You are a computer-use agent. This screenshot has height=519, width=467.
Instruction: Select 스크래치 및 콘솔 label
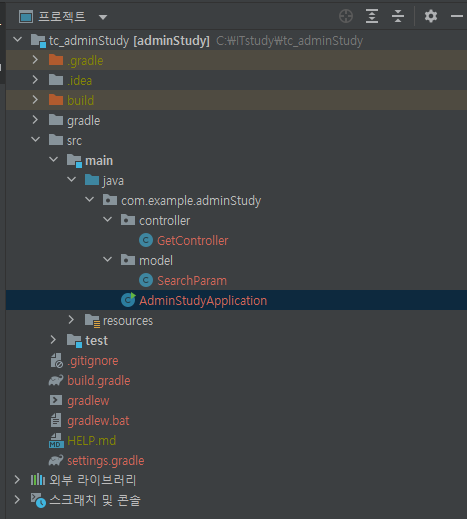pos(95,500)
